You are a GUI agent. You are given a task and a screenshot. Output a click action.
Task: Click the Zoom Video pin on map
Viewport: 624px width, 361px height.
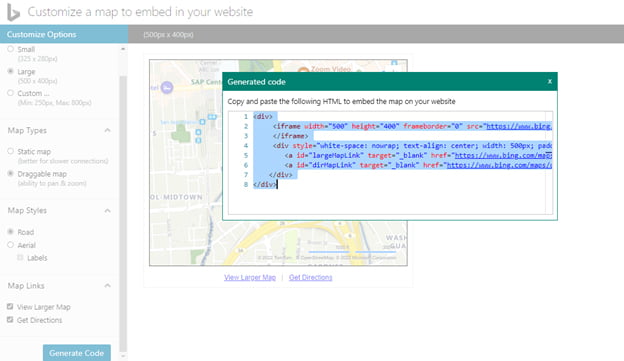304,70
